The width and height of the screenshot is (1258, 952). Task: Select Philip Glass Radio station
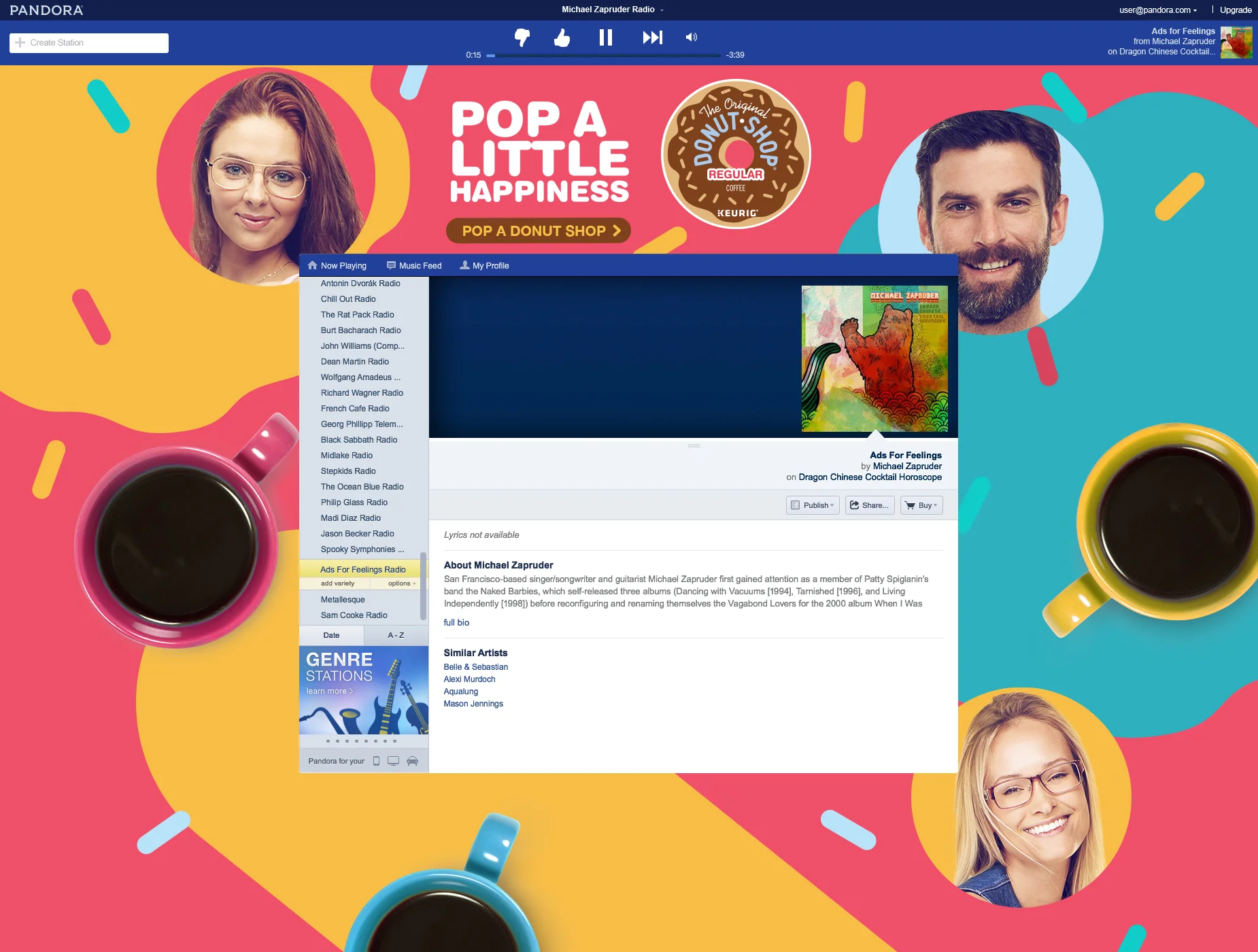pos(354,503)
